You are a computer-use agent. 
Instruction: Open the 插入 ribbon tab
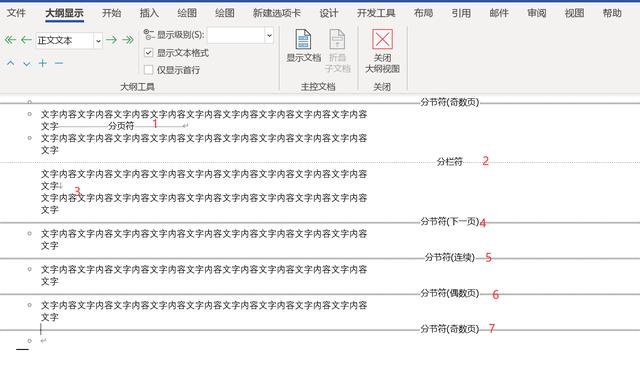click(x=149, y=13)
